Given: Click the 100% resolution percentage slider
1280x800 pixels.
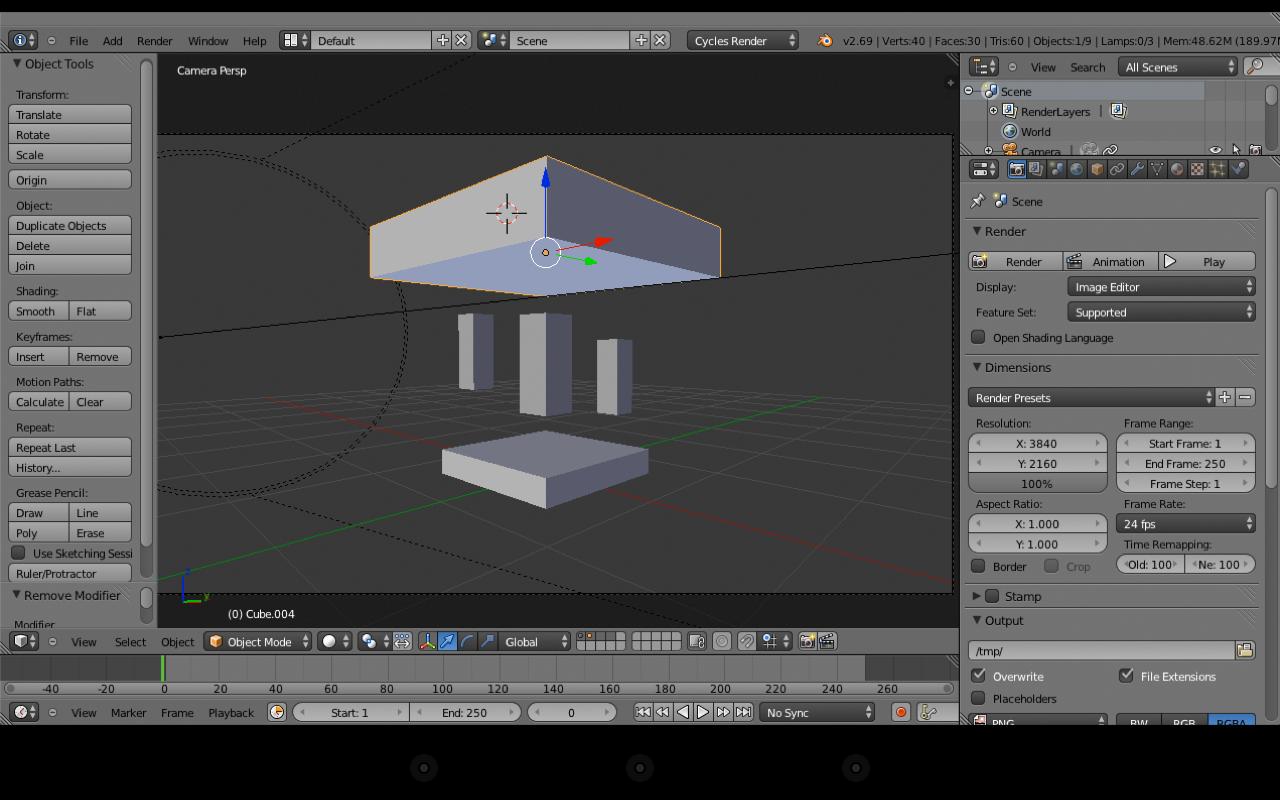Looking at the screenshot, I should (x=1037, y=484).
